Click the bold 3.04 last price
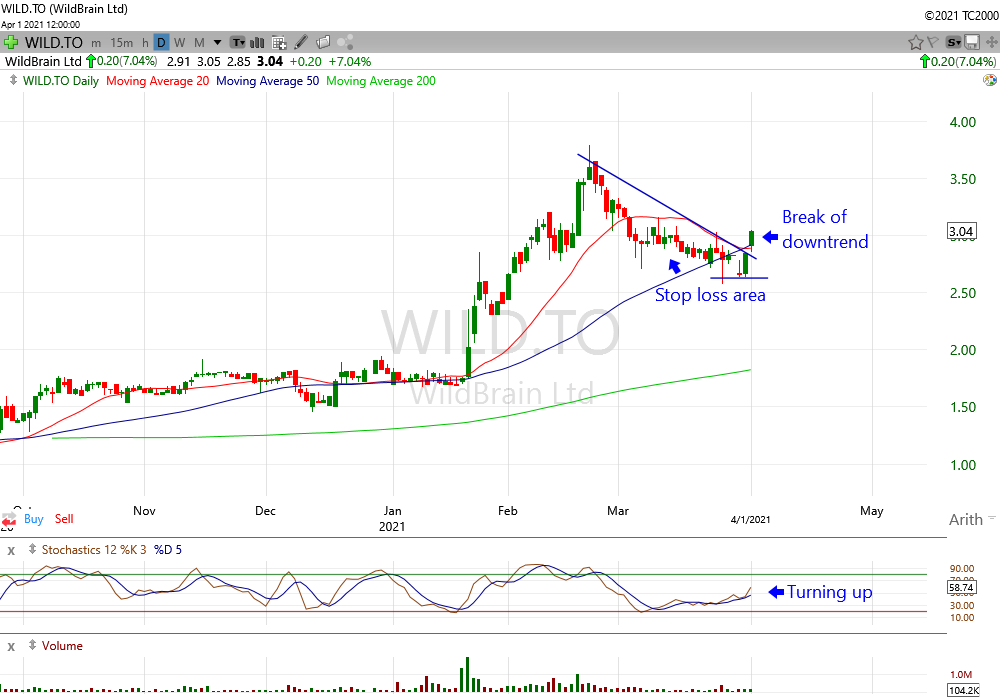This screenshot has height=700, width=1000. tap(270, 61)
